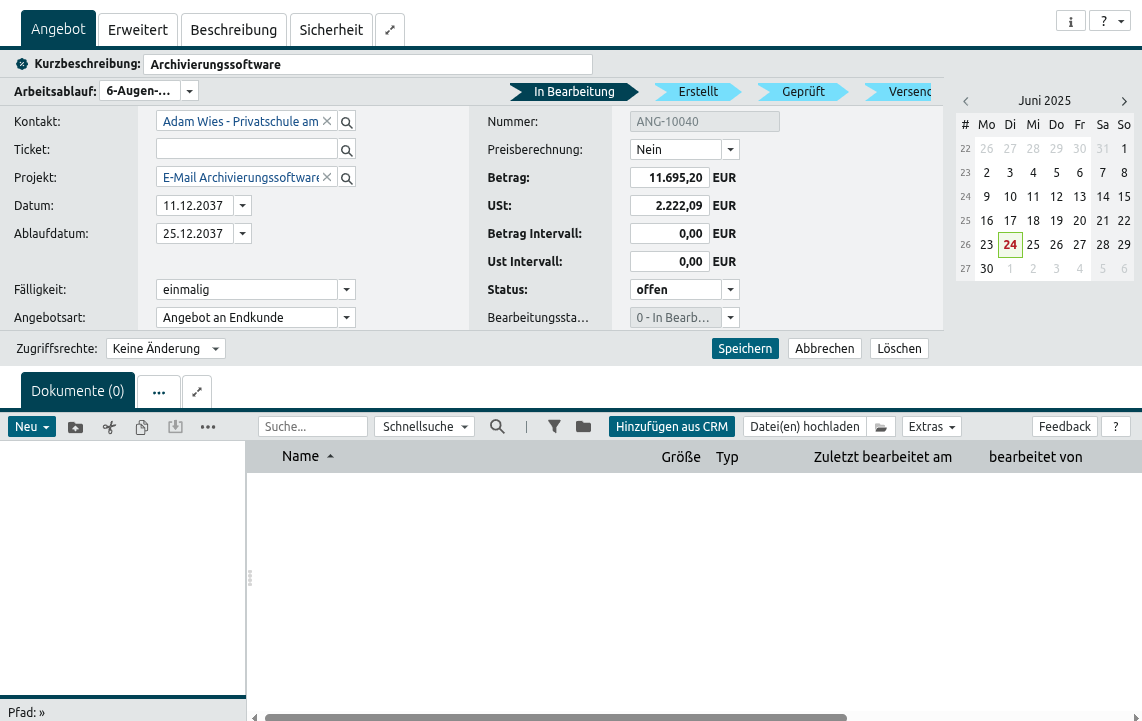1142x721 pixels.
Task: Open the Datum date picker dropdown
Action: 243,206
